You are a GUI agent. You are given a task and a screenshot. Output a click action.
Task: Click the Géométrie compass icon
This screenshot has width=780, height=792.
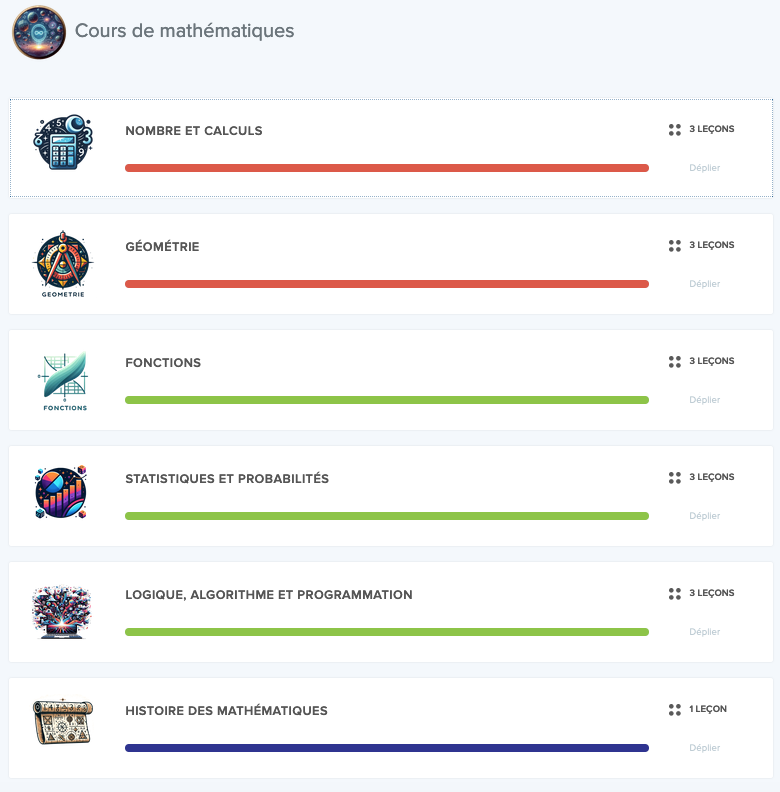point(63,264)
